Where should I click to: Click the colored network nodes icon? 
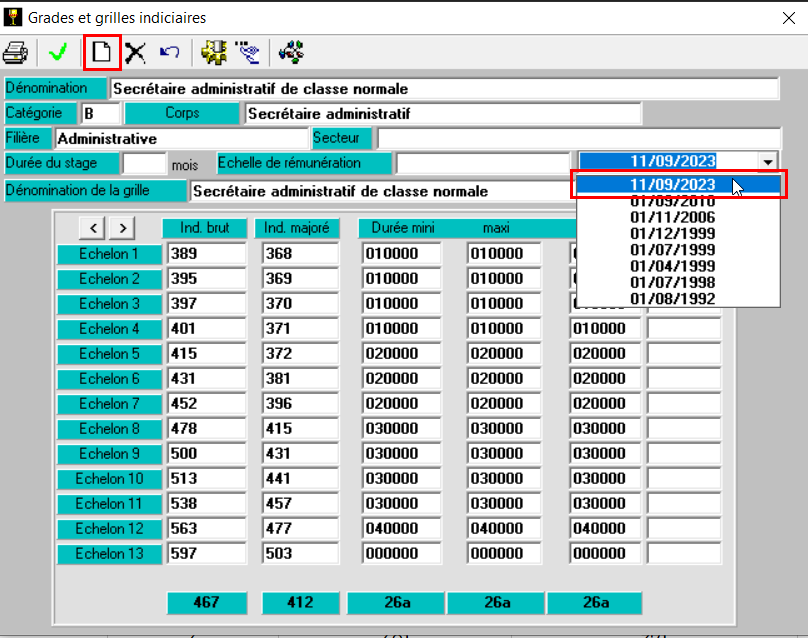[x=291, y=52]
